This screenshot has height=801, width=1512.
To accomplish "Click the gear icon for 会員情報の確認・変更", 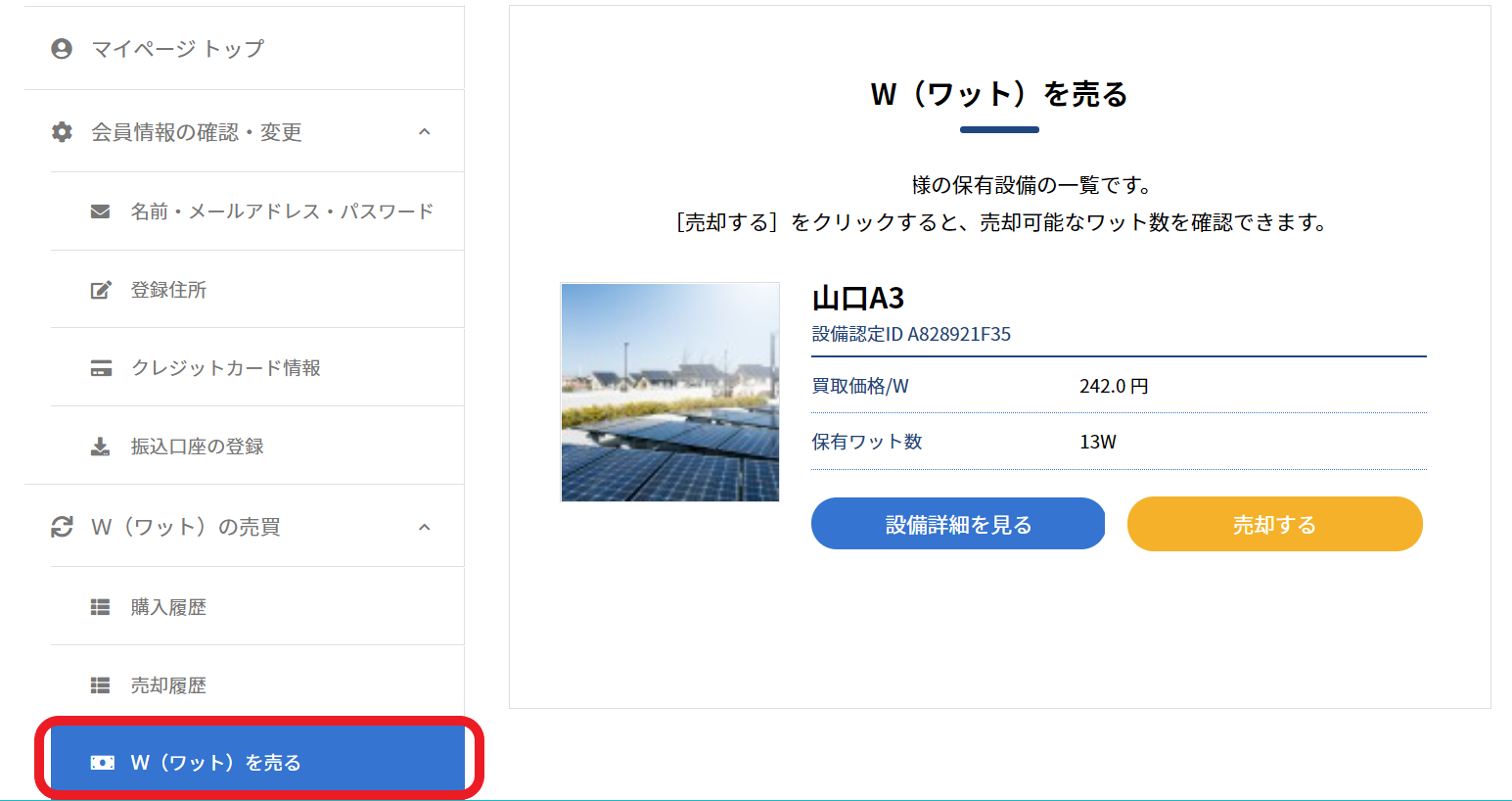I will [x=62, y=132].
